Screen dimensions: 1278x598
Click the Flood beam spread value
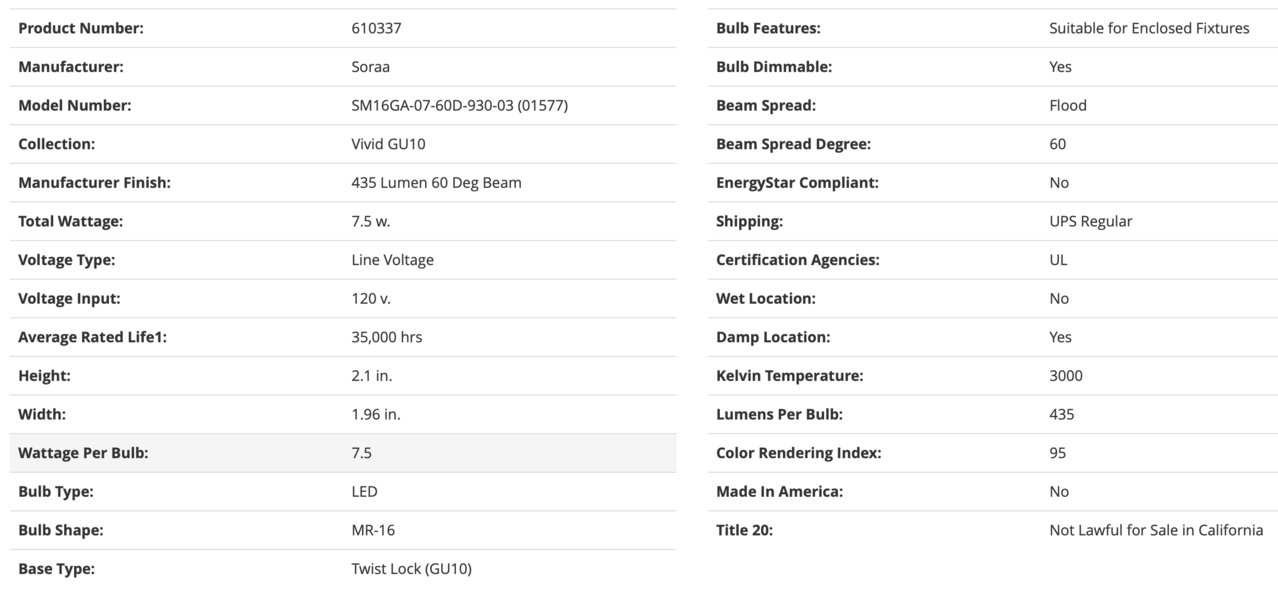[1068, 105]
